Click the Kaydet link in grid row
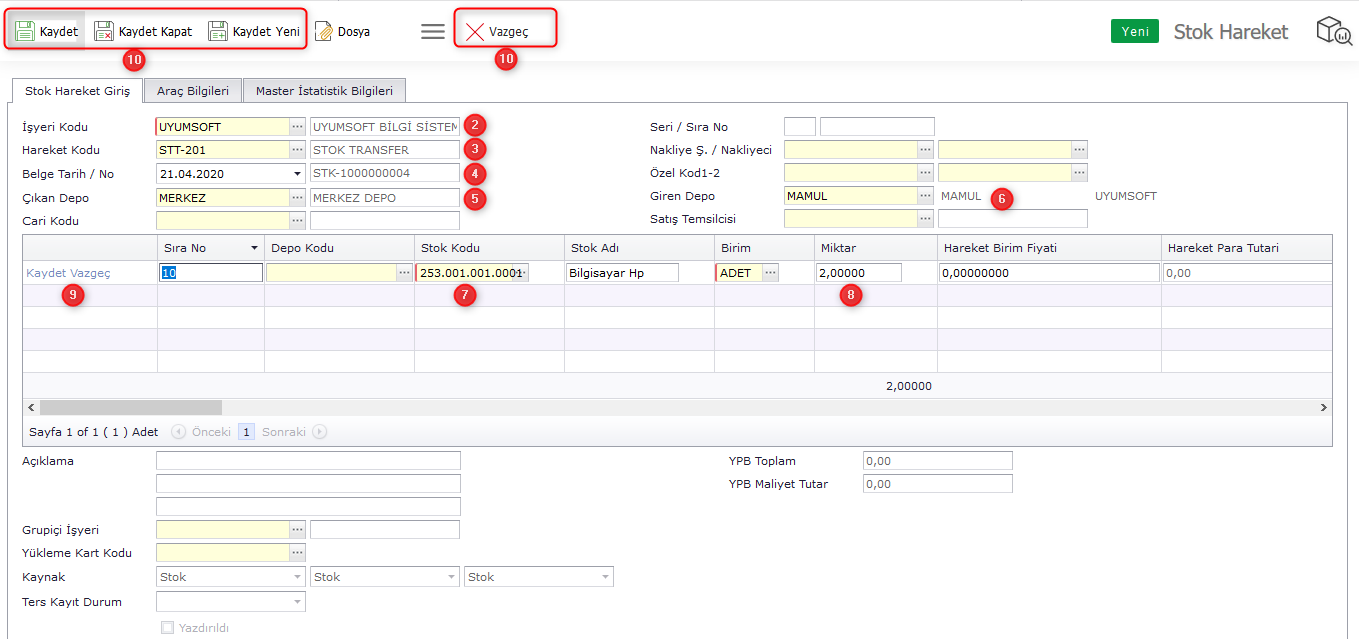 pos(46,273)
